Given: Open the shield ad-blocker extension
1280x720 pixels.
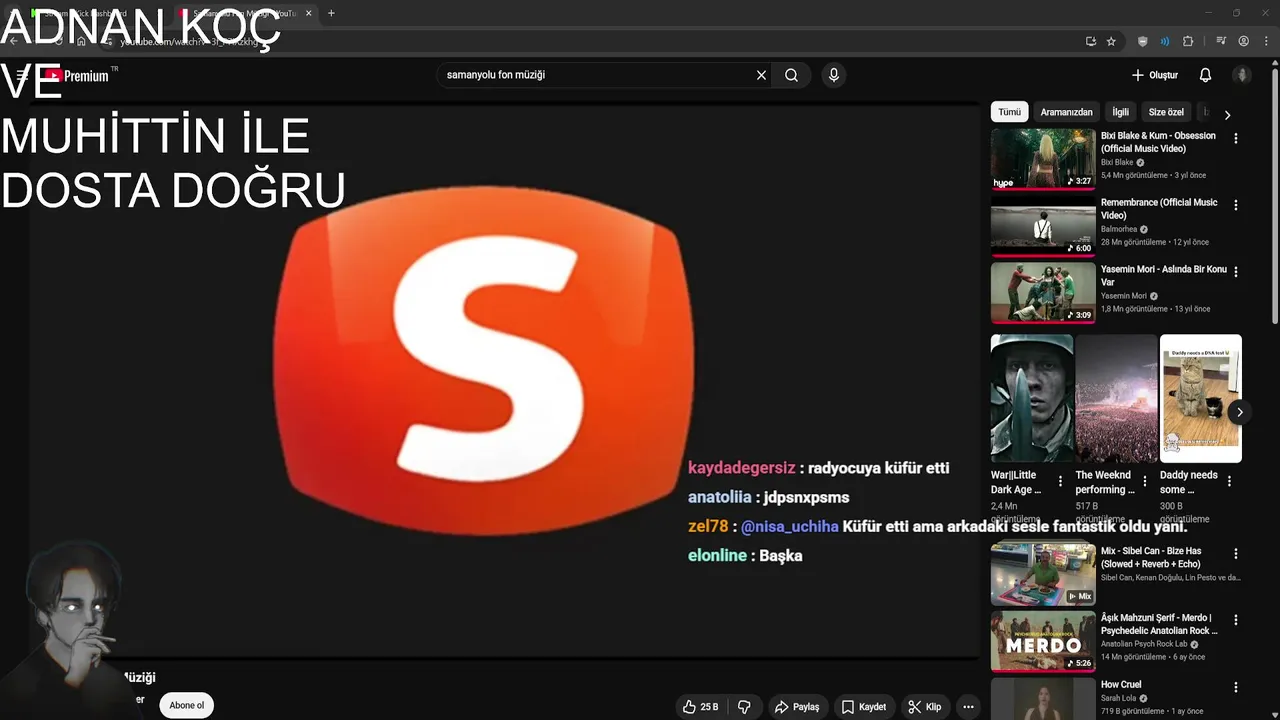Looking at the screenshot, I should click(1143, 41).
